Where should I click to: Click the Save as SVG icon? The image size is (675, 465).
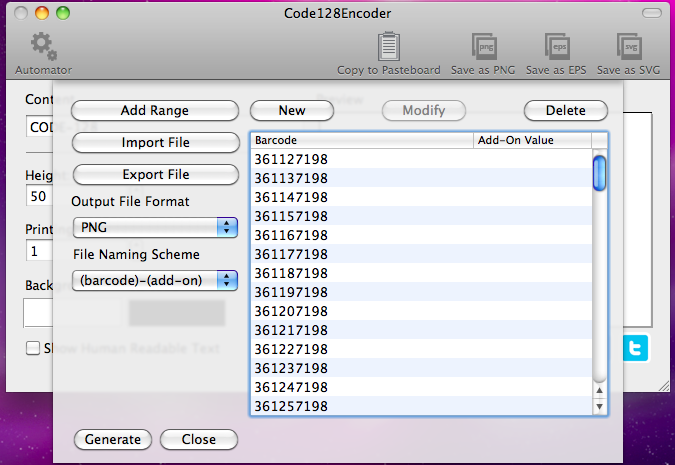(630, 46)
